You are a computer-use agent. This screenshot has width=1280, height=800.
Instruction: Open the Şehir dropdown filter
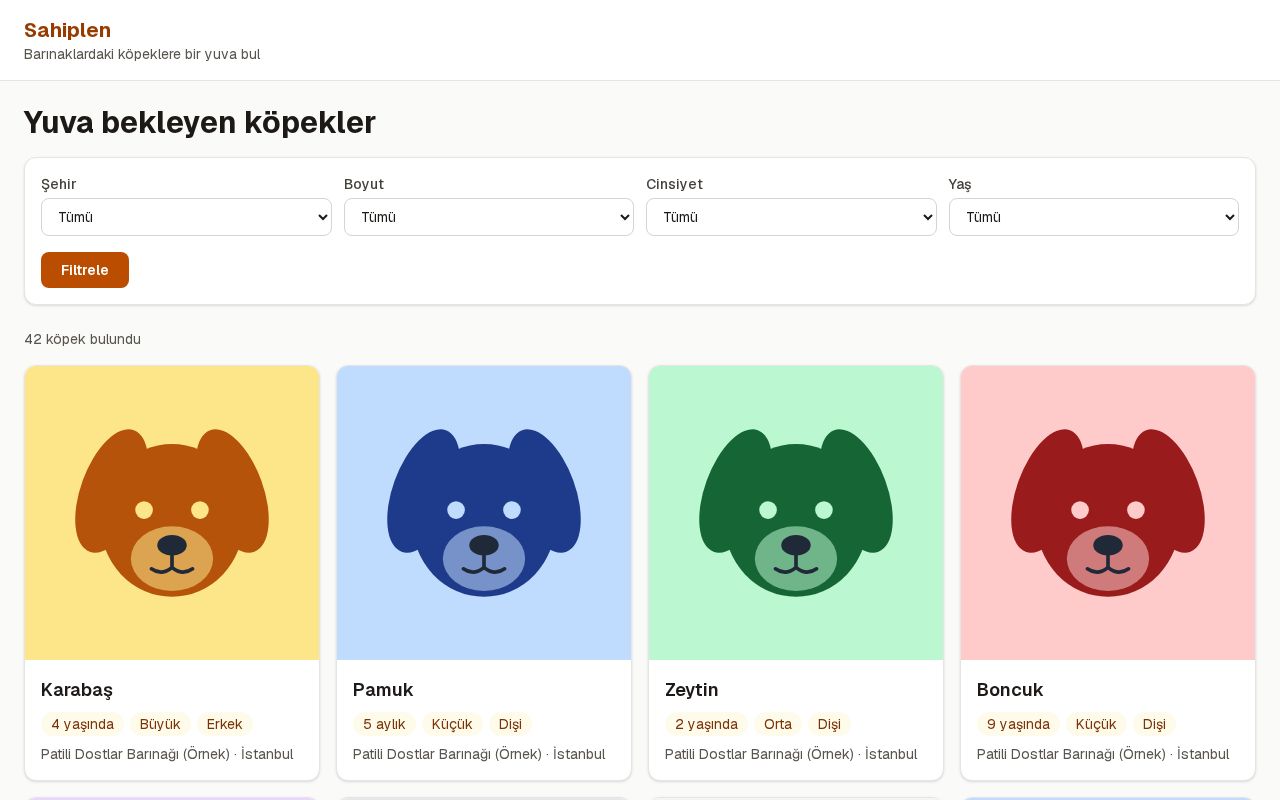tap(186, 217)
